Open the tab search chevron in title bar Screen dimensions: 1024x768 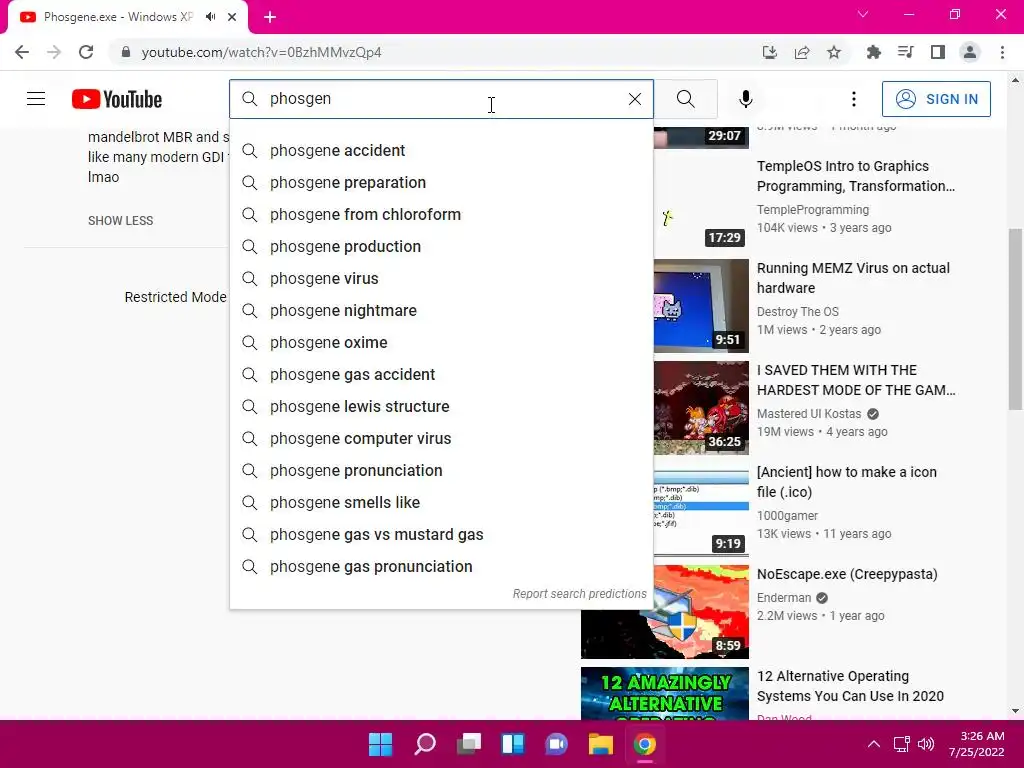(863, 14)
